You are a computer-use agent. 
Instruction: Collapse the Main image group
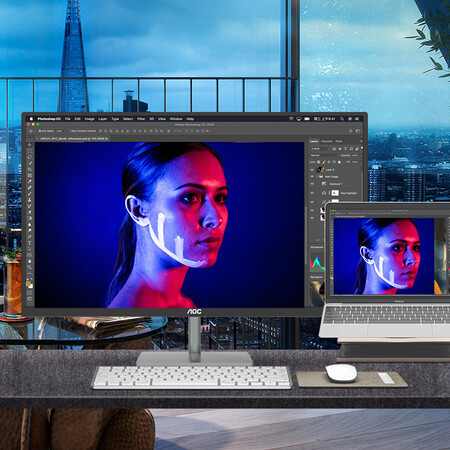[x=317, y=177]
